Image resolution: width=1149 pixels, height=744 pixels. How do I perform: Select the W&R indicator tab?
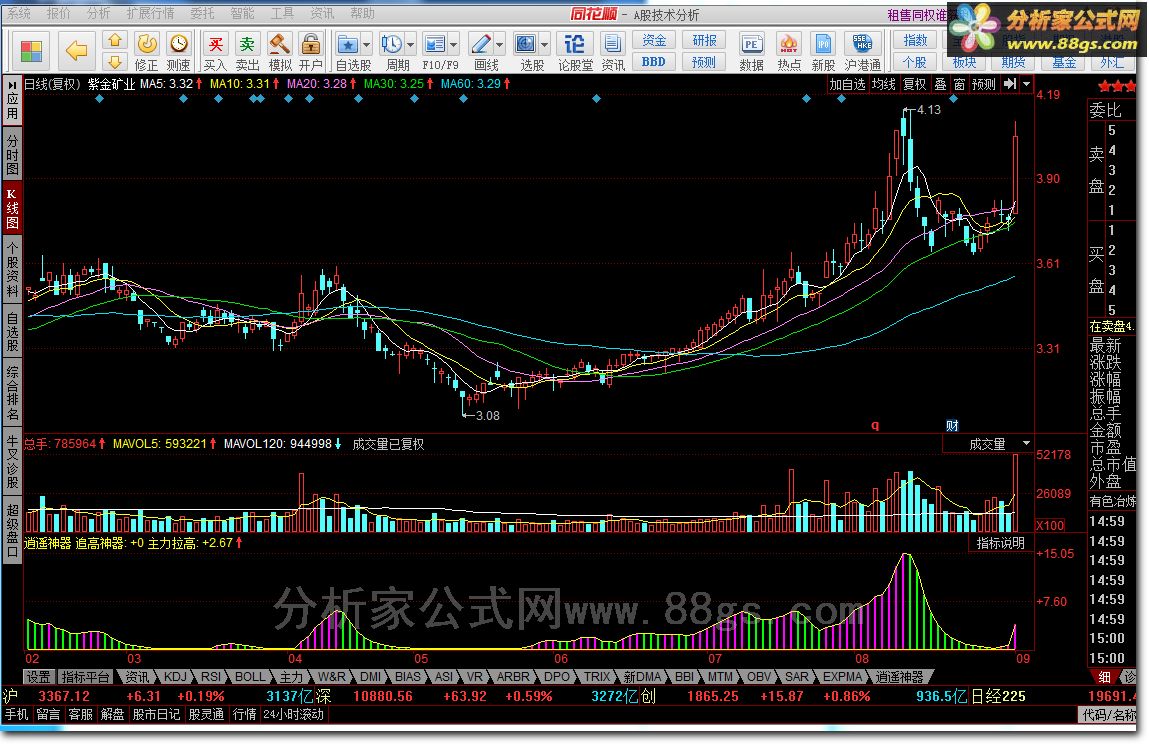click(331, 677)
